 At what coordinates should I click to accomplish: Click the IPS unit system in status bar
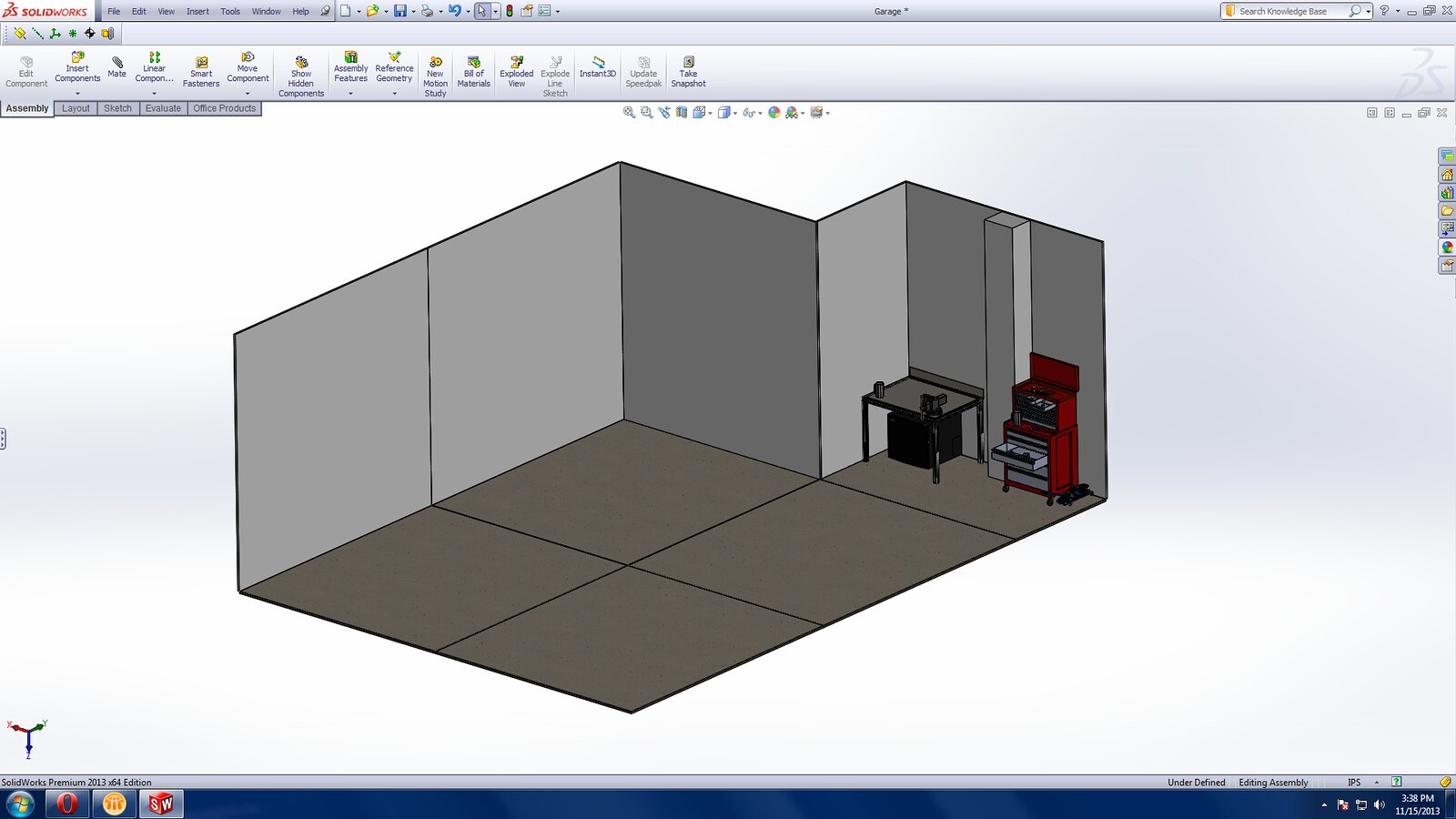(x=1354, y=783)
